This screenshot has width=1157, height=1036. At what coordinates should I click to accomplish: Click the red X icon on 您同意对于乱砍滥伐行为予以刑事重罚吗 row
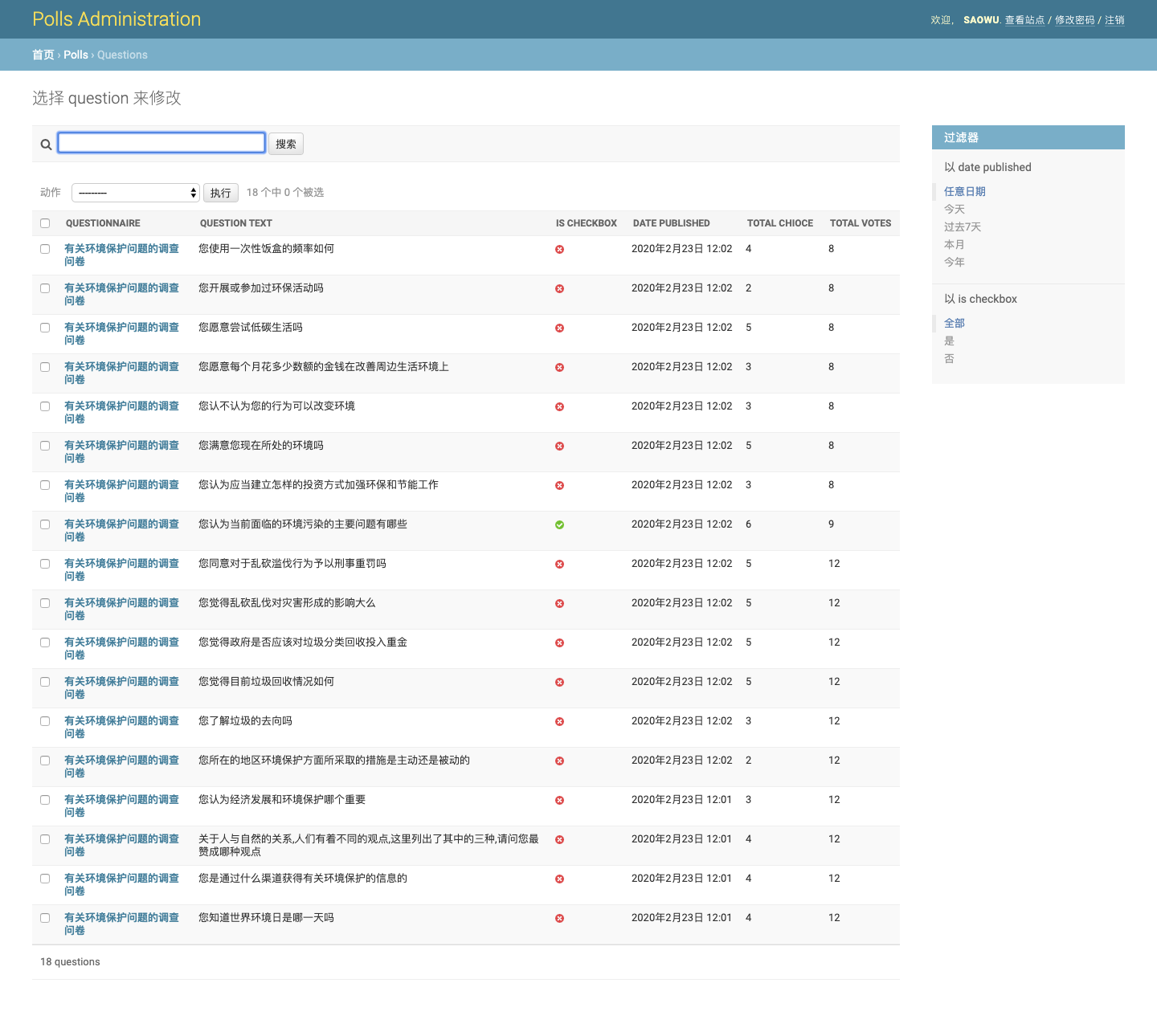pos(559,564)
